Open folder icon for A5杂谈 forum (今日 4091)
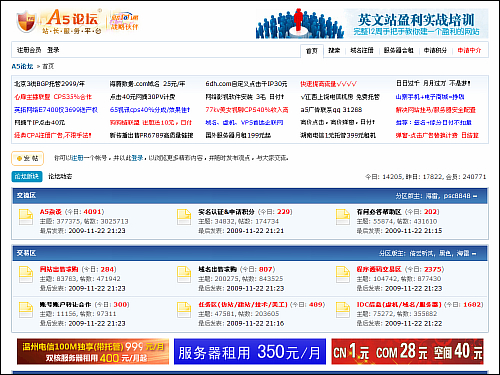The image size is (500, 375). (26, 217)
